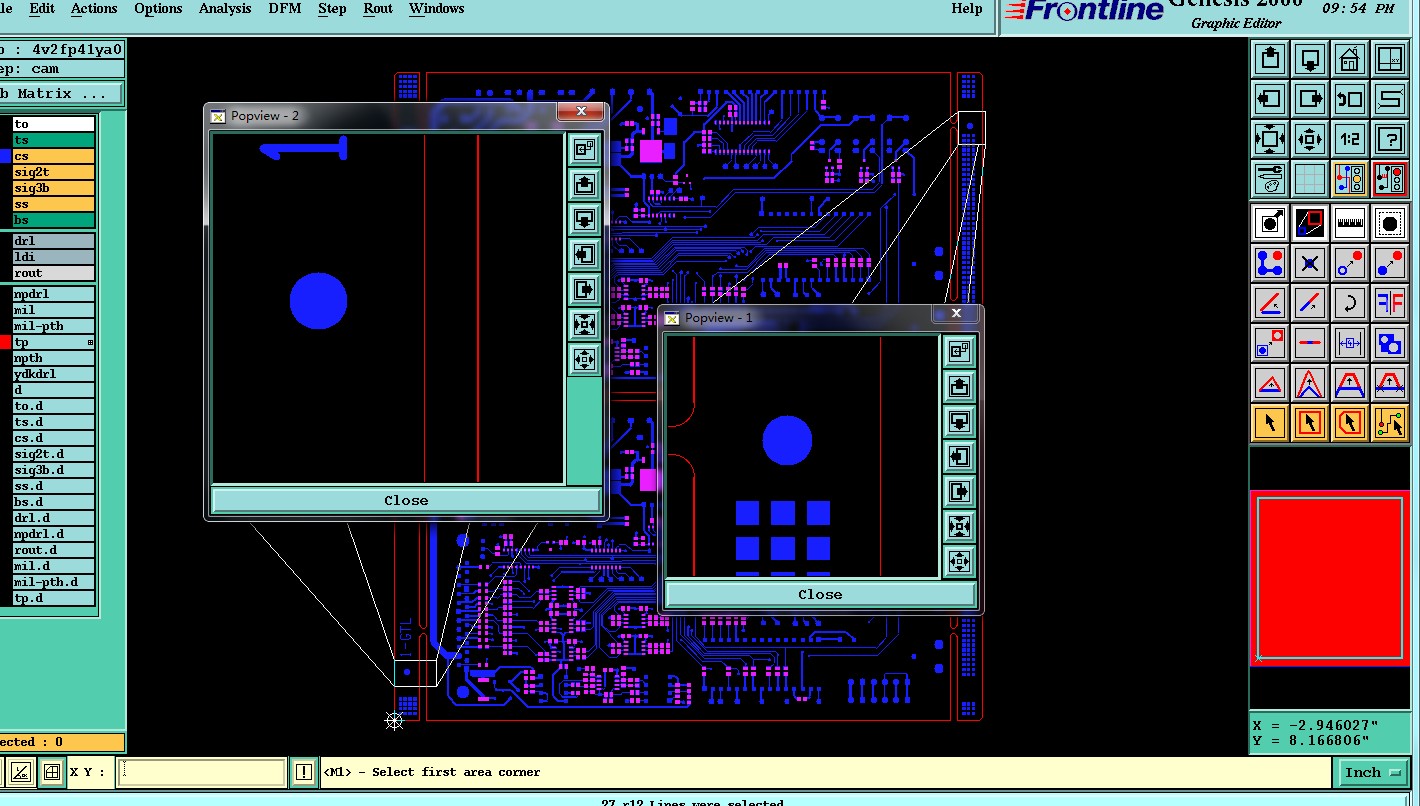Click the crosshair grid icon beside X Y
Image resolution: width=1420 pixels, height=806 pixels.
51,772
